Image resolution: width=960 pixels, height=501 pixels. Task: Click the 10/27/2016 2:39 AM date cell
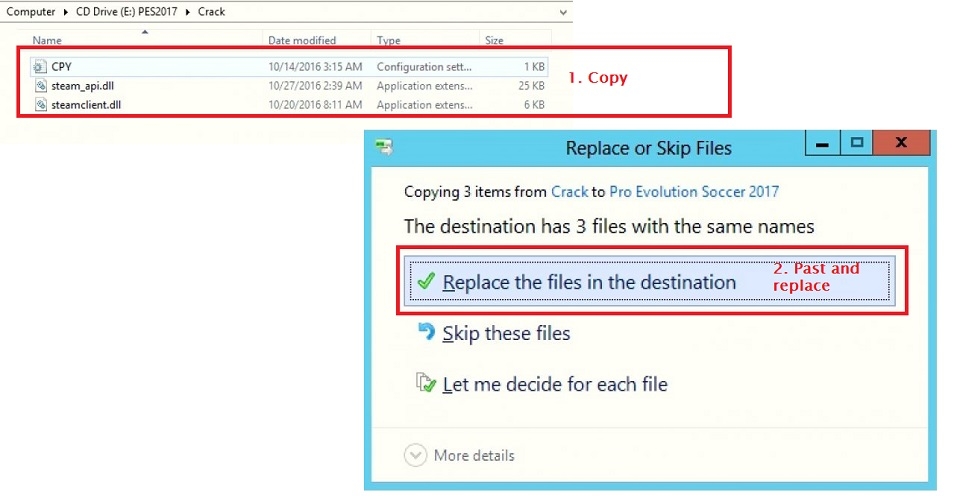pos(315,86)
